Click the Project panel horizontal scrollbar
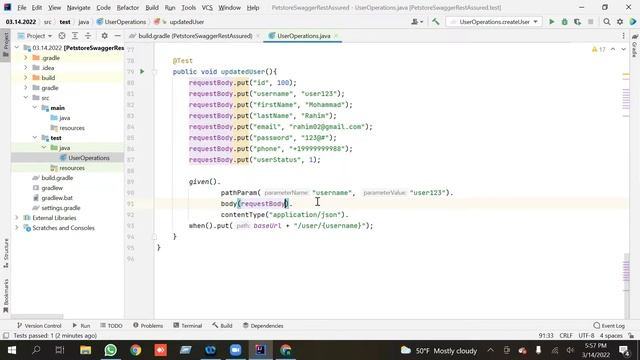This screenshot has width=640, height=360. 37,316
